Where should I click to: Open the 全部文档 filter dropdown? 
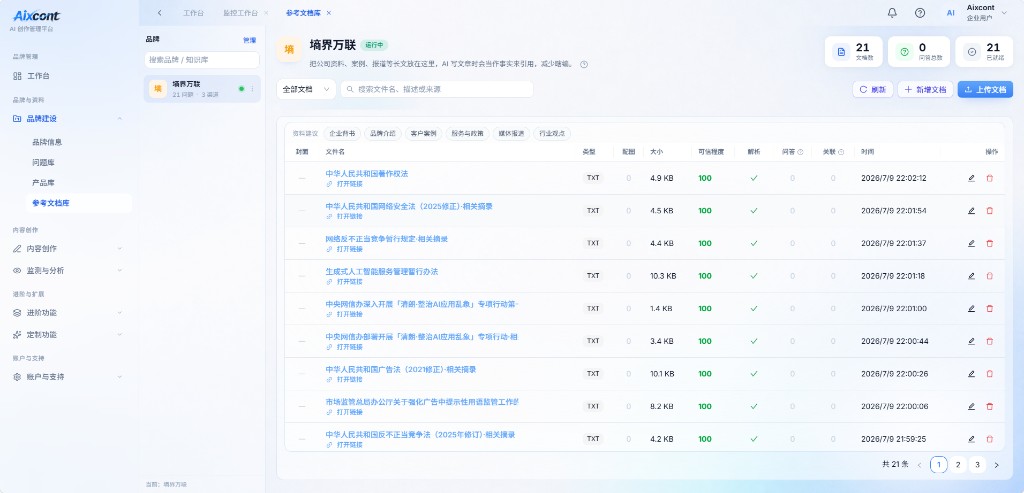click(x=306, y=89)
